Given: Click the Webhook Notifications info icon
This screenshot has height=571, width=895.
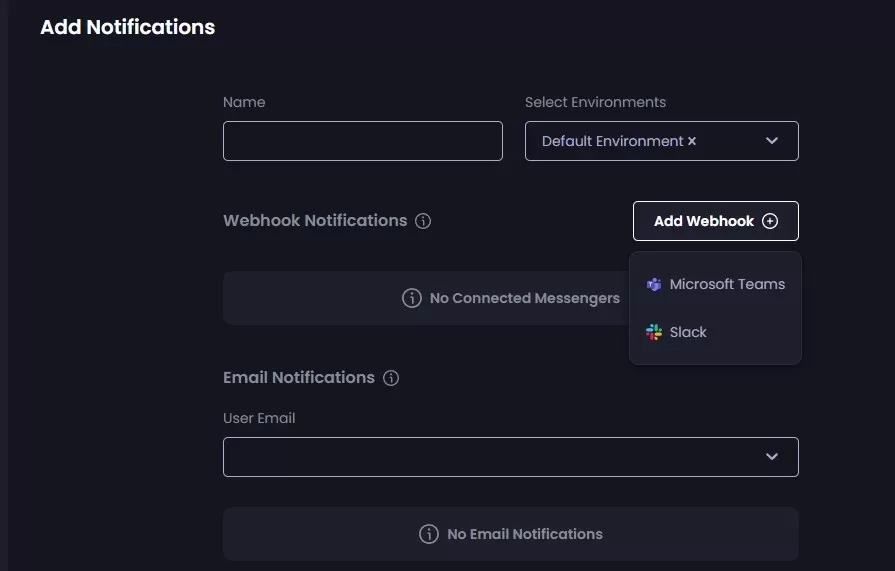Looking at the screenshot, I should click(423, 221).
